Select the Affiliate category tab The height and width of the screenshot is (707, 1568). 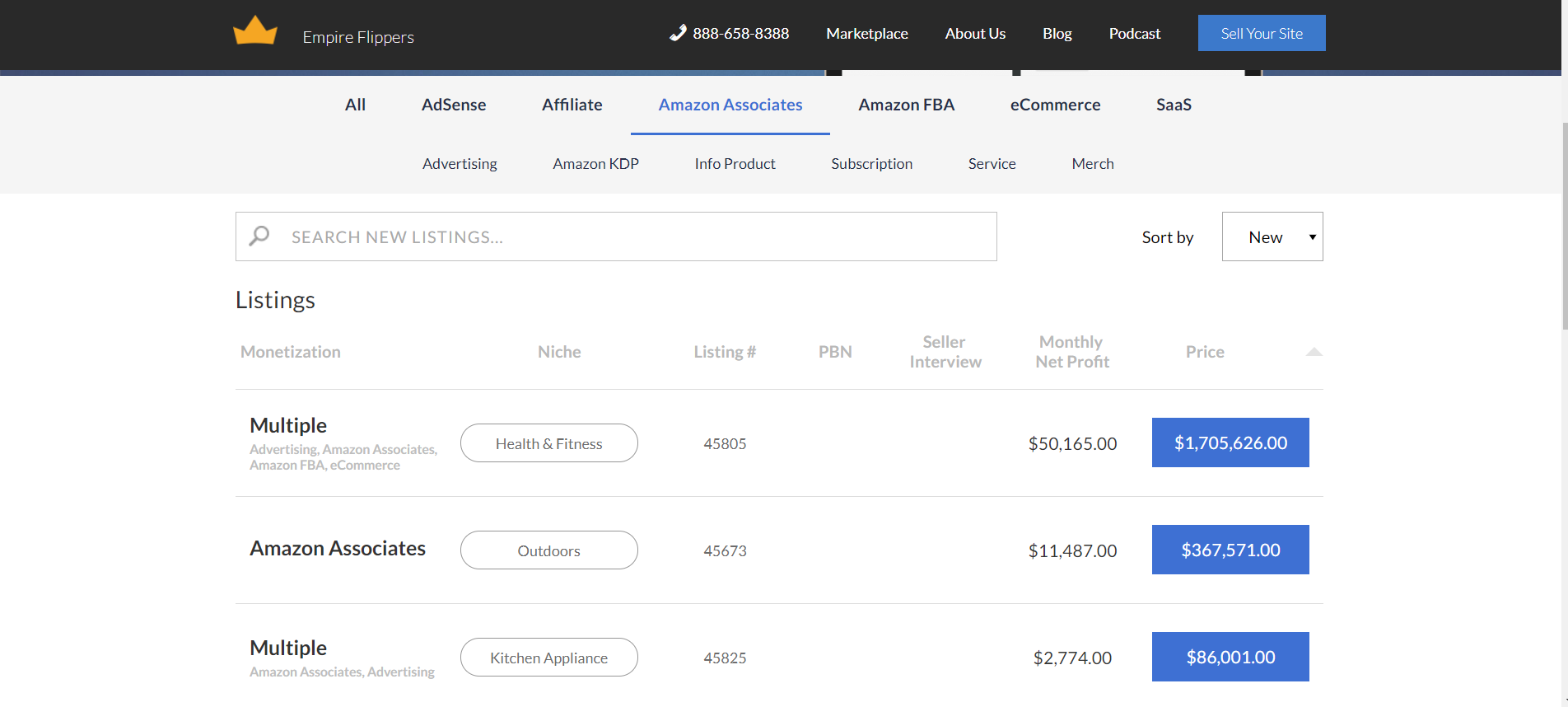[x=572, y=105]
